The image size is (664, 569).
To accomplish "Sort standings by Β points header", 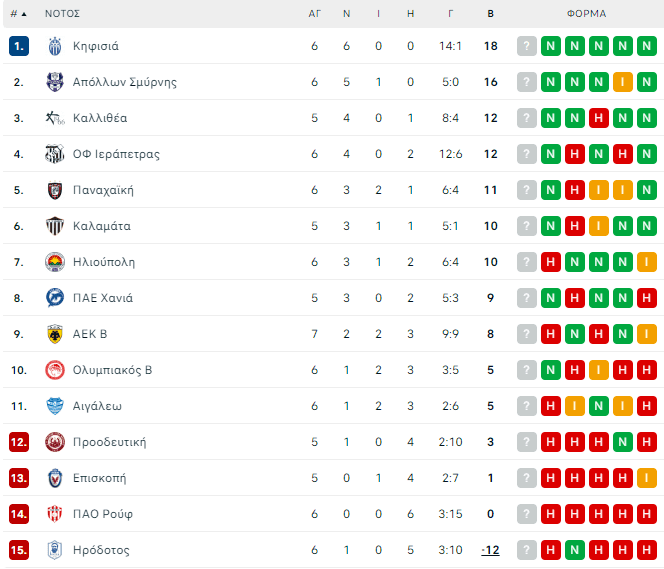I will pyautogui.click(x=490, y=14).
